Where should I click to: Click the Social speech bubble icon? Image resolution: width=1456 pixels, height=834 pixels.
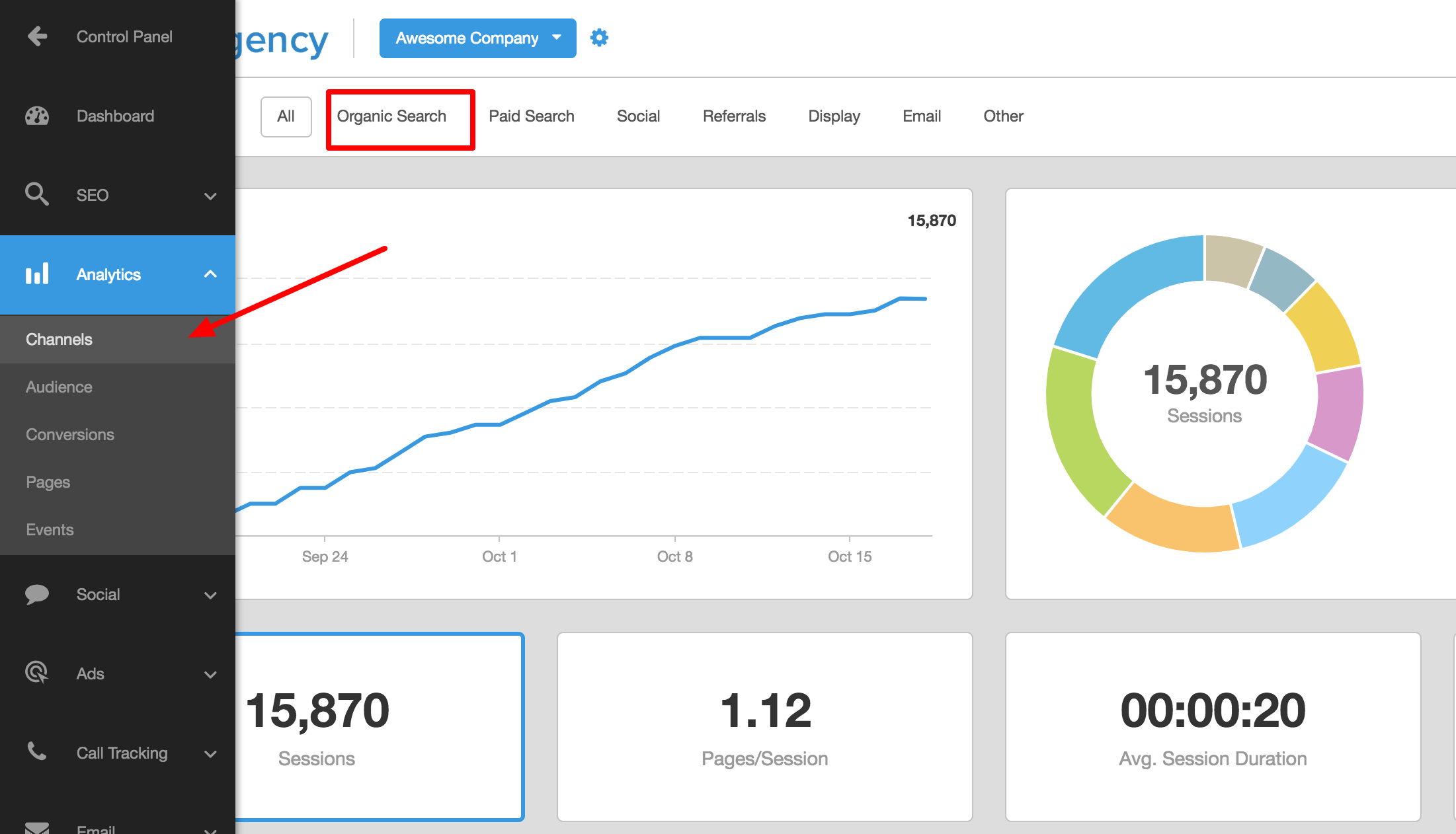(x=37, y=594)
